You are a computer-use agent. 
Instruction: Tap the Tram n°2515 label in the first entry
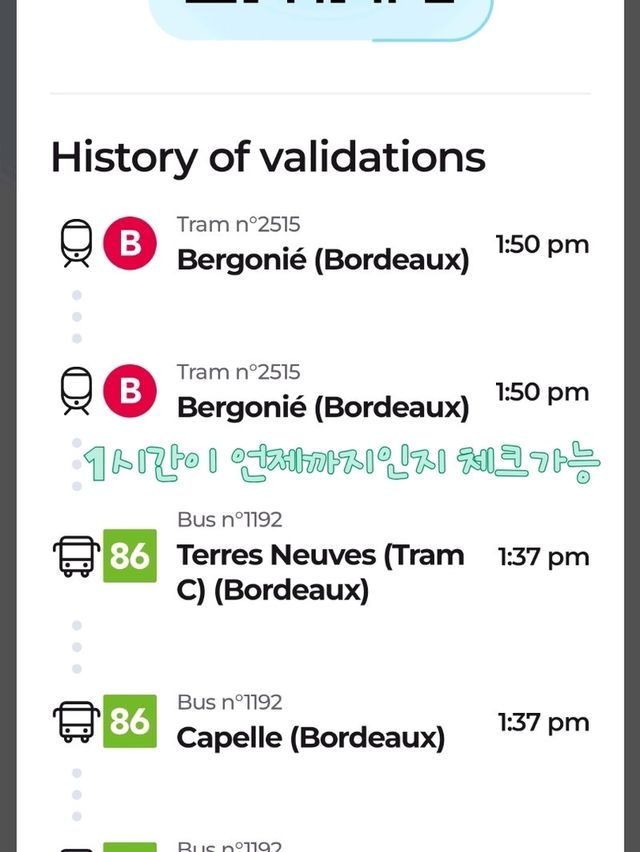(x=238, y=224)
